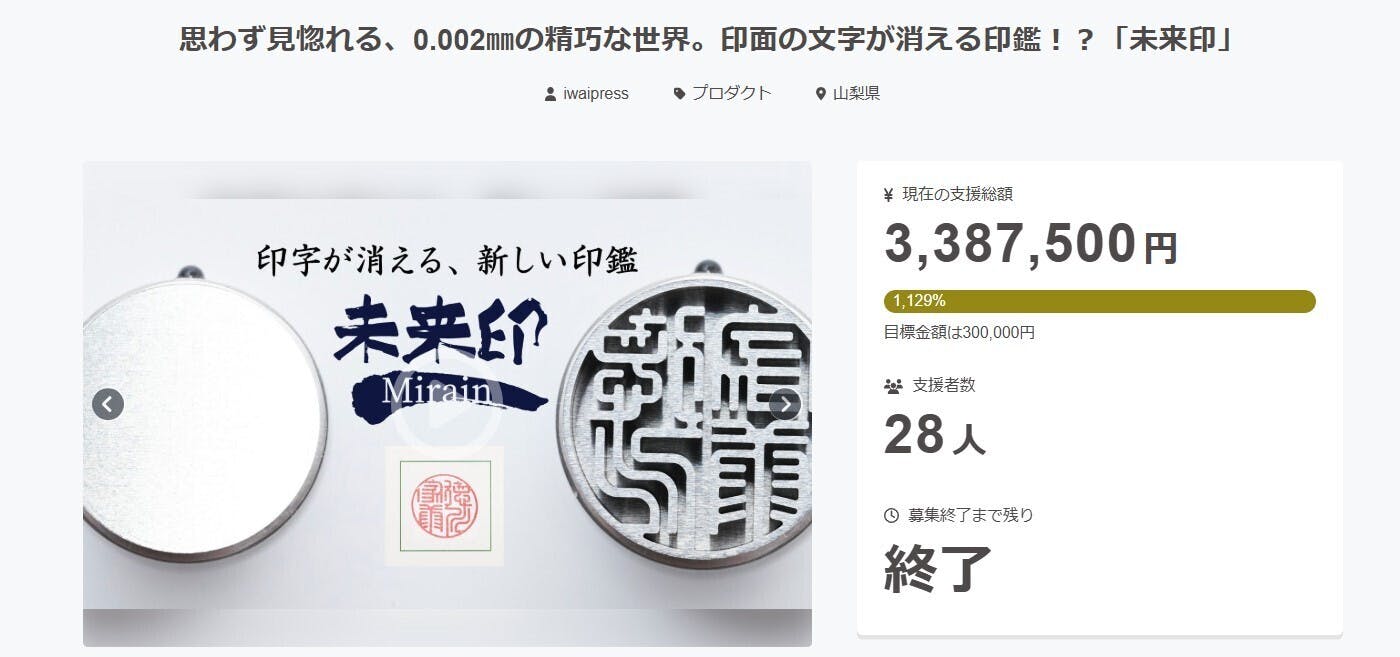Click the 28人 supporter count

[x=935, y=435]
